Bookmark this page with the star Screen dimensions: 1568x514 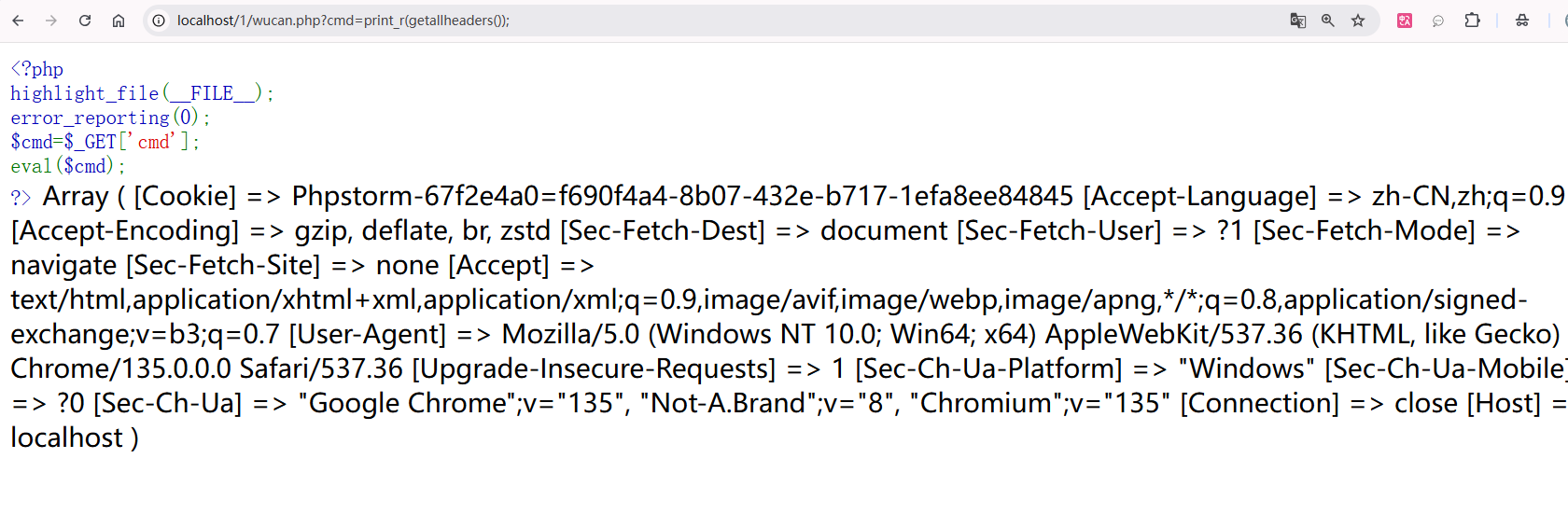pos(1358,21)
